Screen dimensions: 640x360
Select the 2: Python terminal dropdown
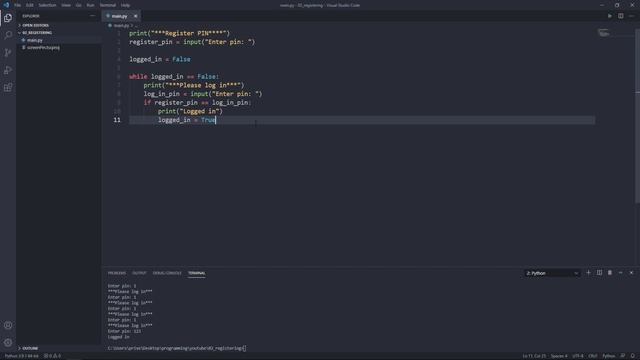[x=552, y=273]
